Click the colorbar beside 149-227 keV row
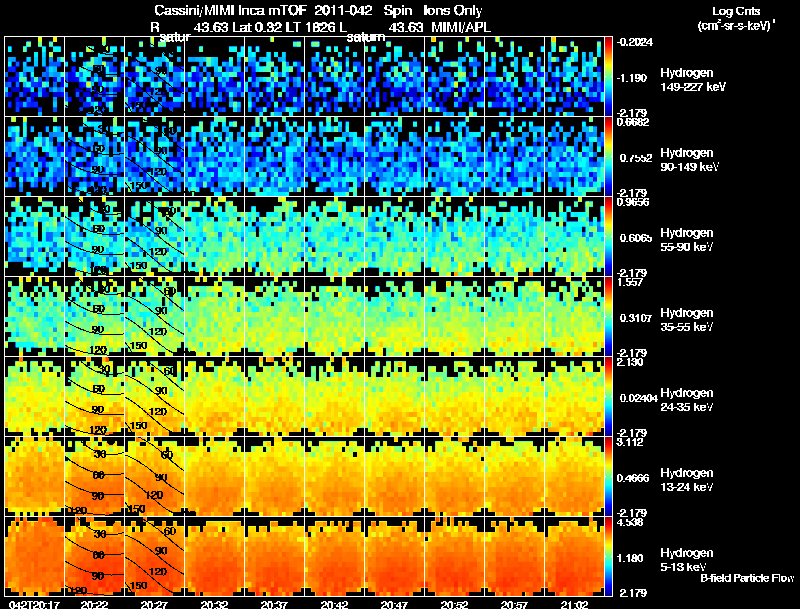This screenshot has height=609, width=800. [608, 77]
